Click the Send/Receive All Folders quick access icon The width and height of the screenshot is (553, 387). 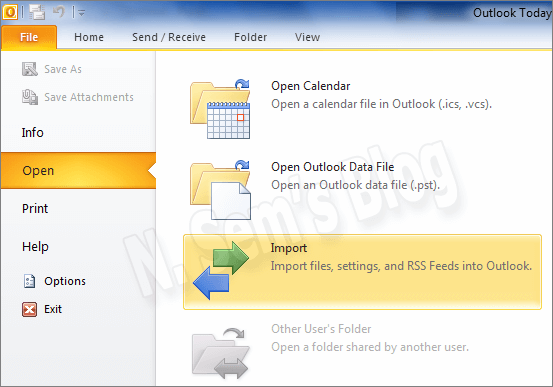[x=37, y=12]
